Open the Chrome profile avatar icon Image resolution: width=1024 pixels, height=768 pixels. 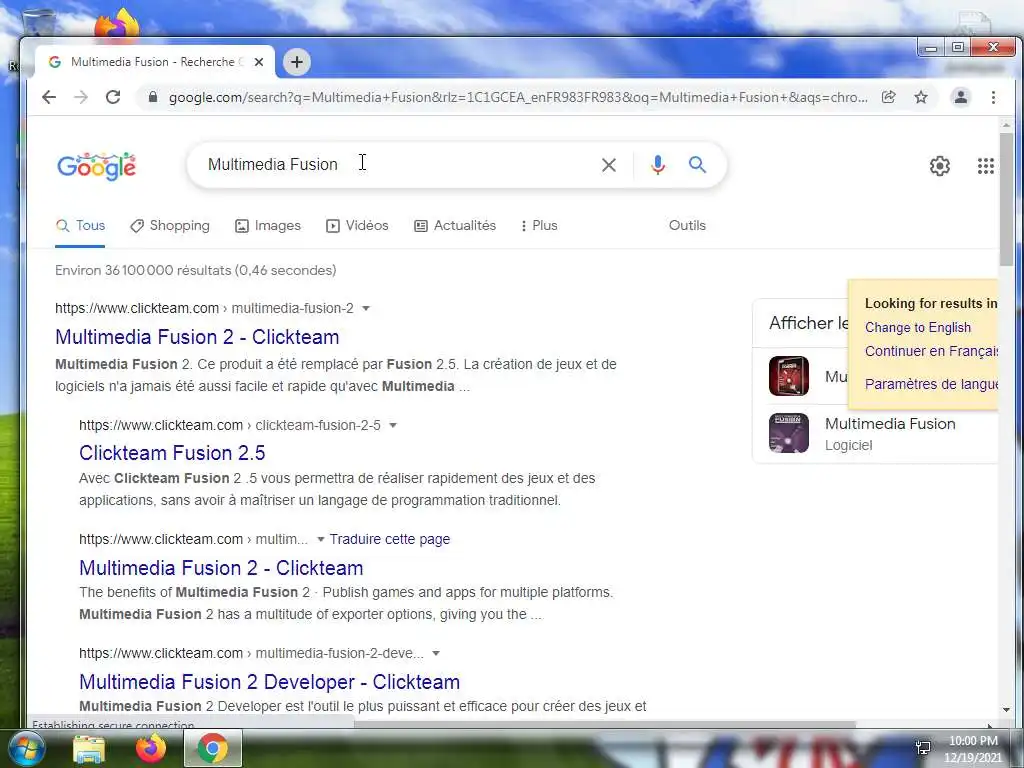(x=961, y=97)
